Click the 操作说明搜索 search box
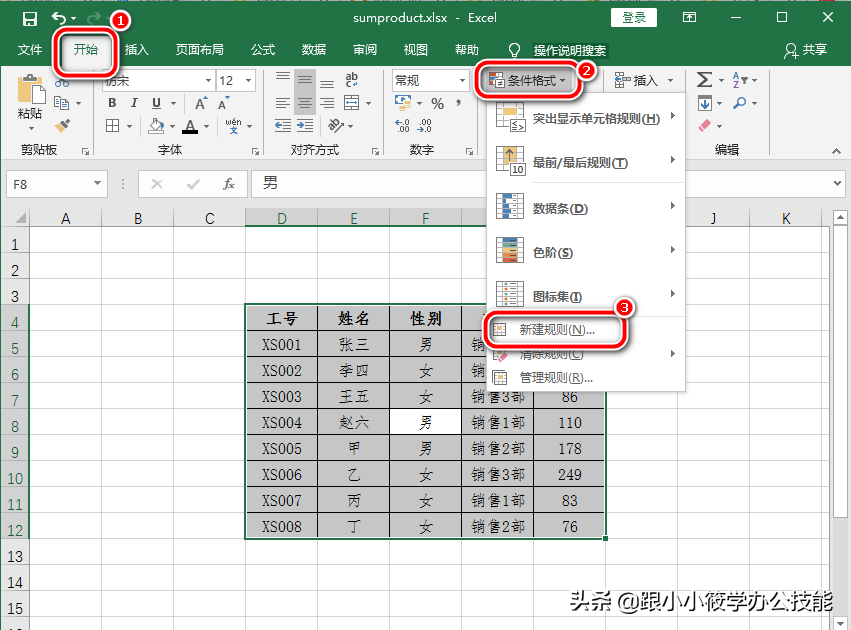 coord(569,50)
